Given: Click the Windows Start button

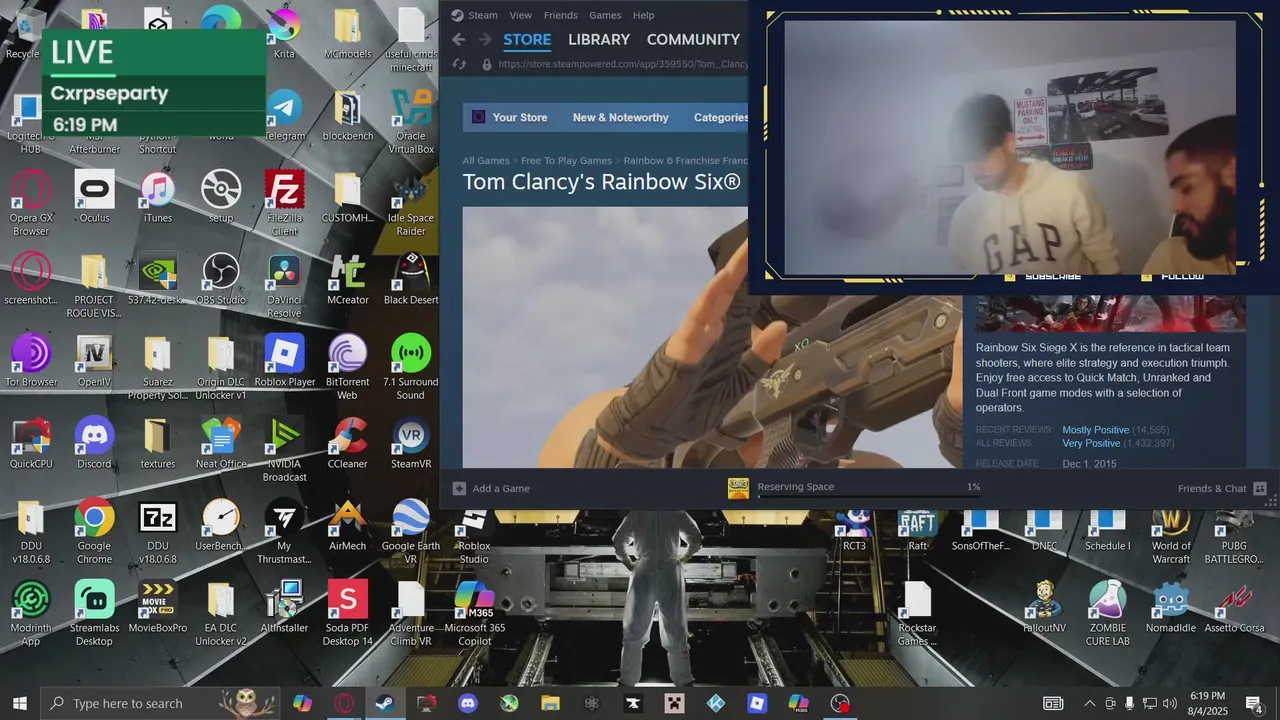Looking at the screenshot, I should pos(19,703).
